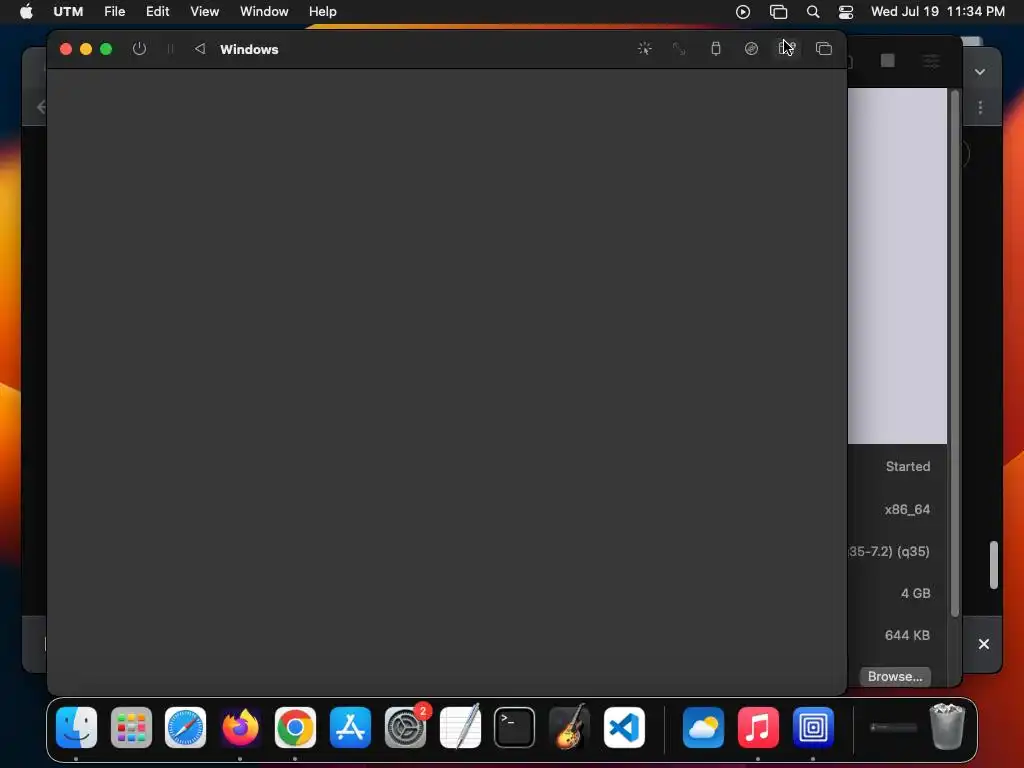
Task: Select the 'x86_64' architecture value
Action: coord(907,509)
